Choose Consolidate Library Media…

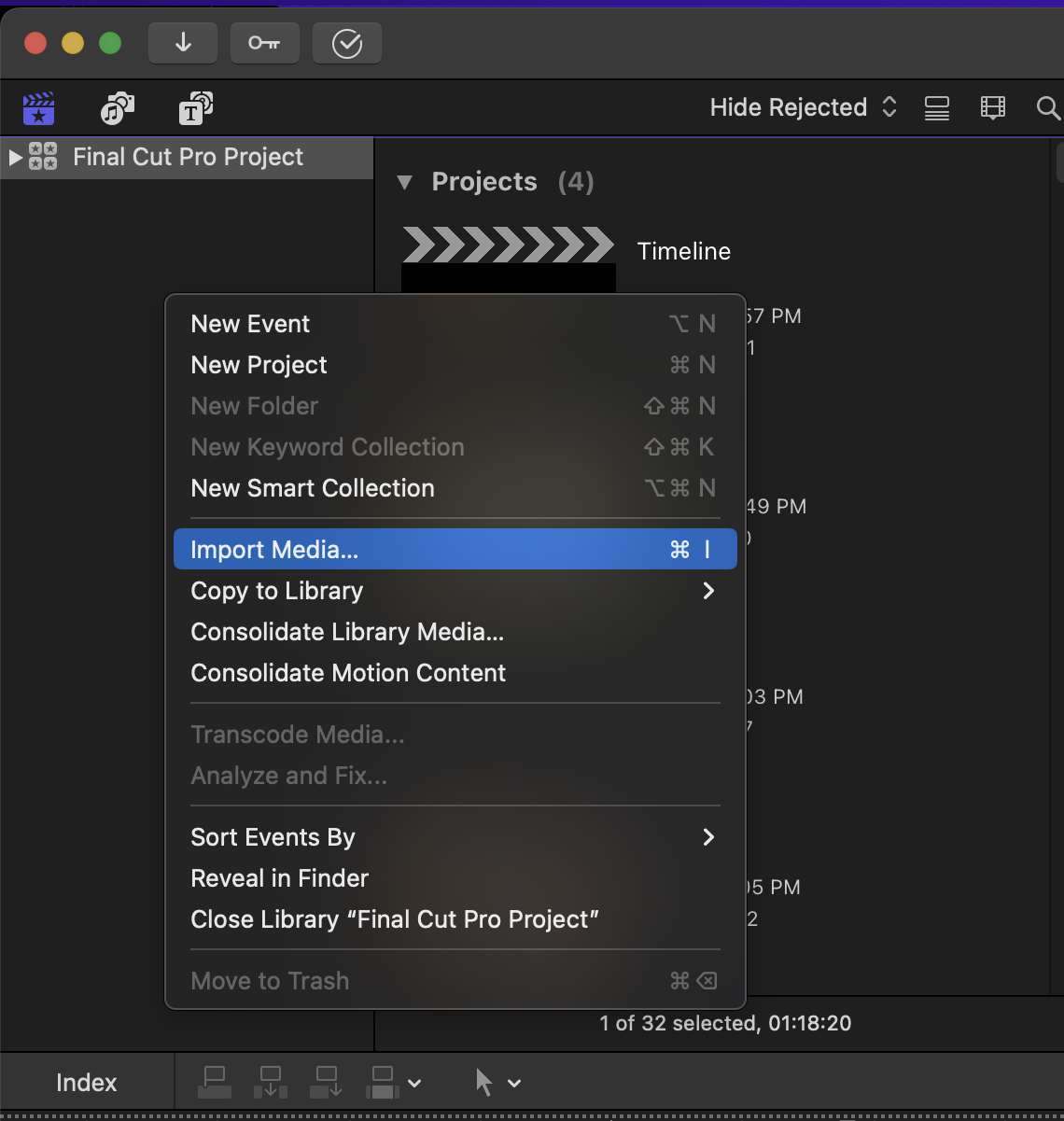tap(455, 632)
